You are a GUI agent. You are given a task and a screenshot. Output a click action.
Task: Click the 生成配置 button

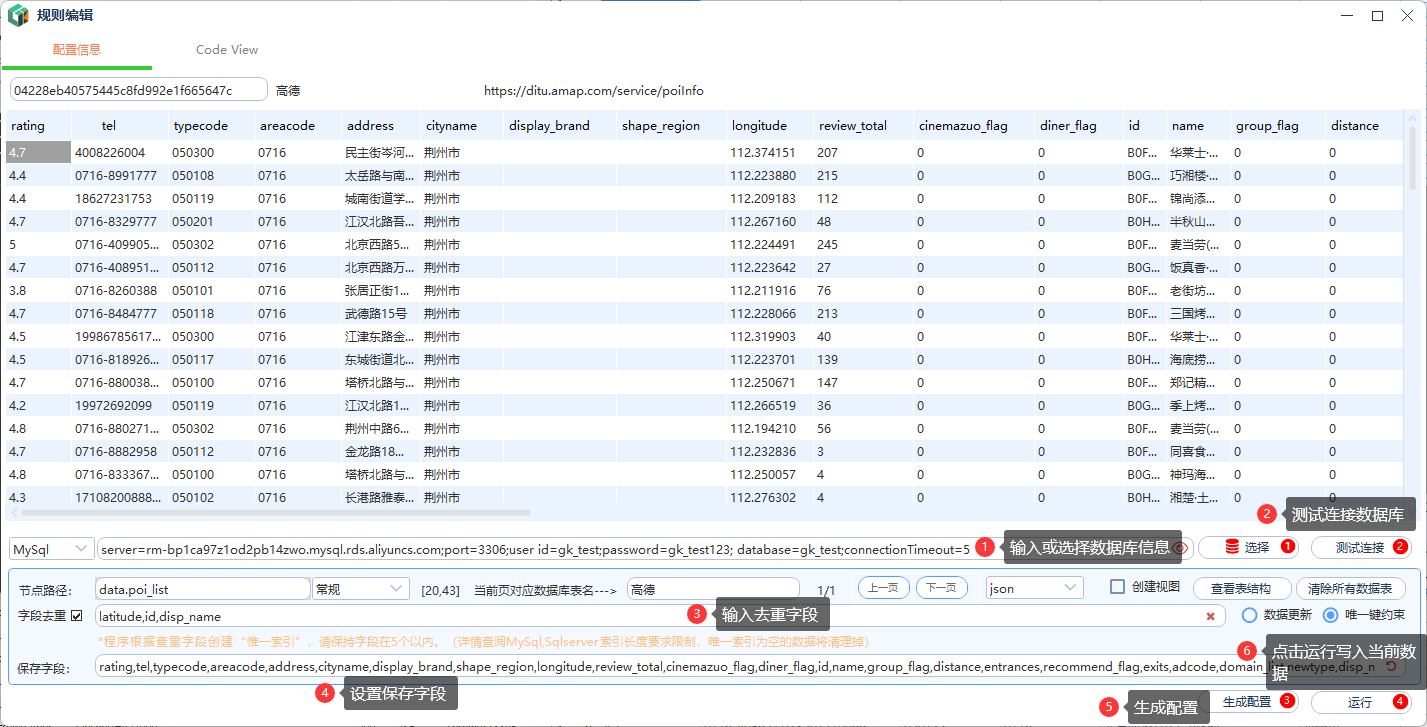(1246, 702)
